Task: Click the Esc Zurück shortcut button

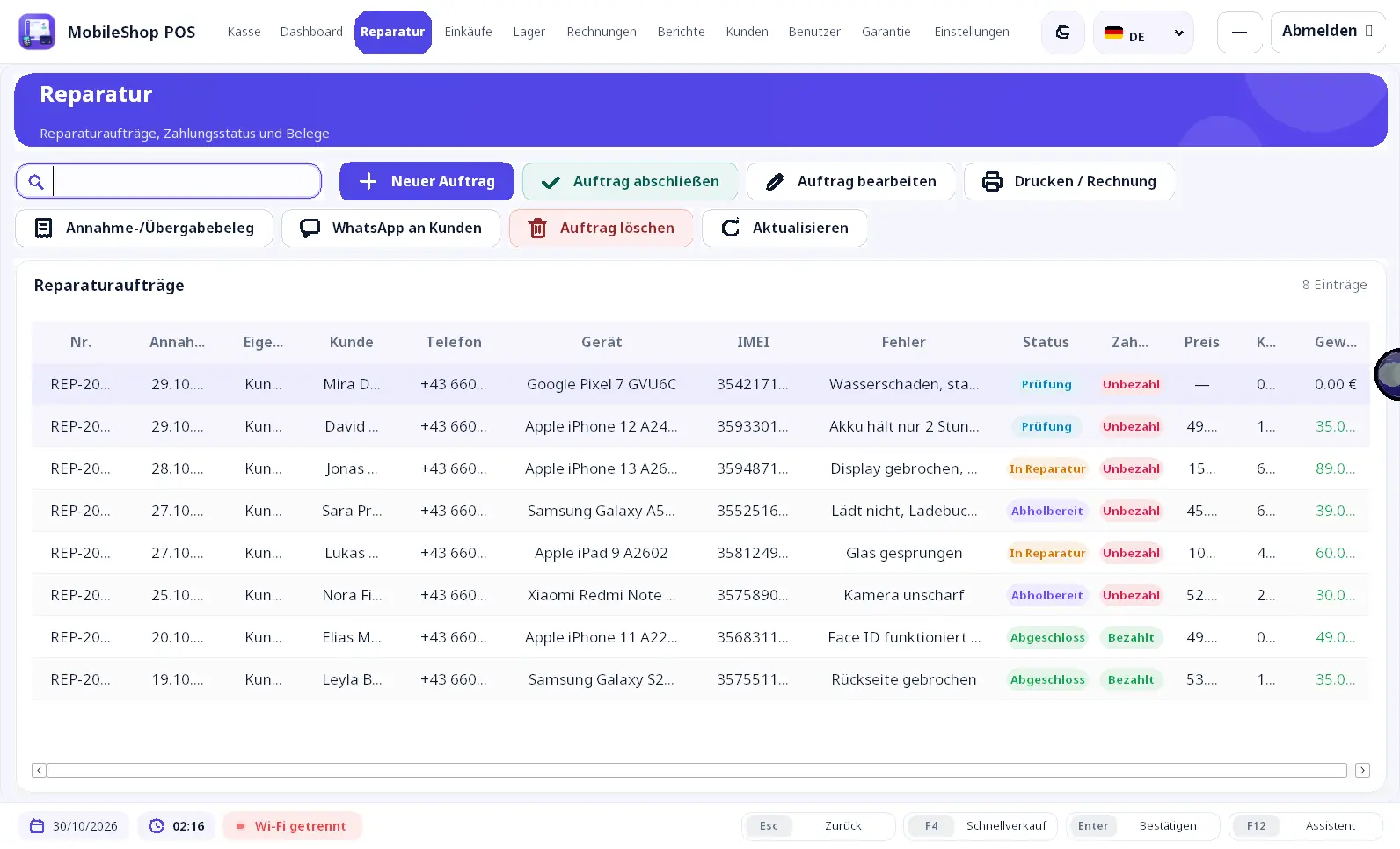Action: (x=819, y=826)
